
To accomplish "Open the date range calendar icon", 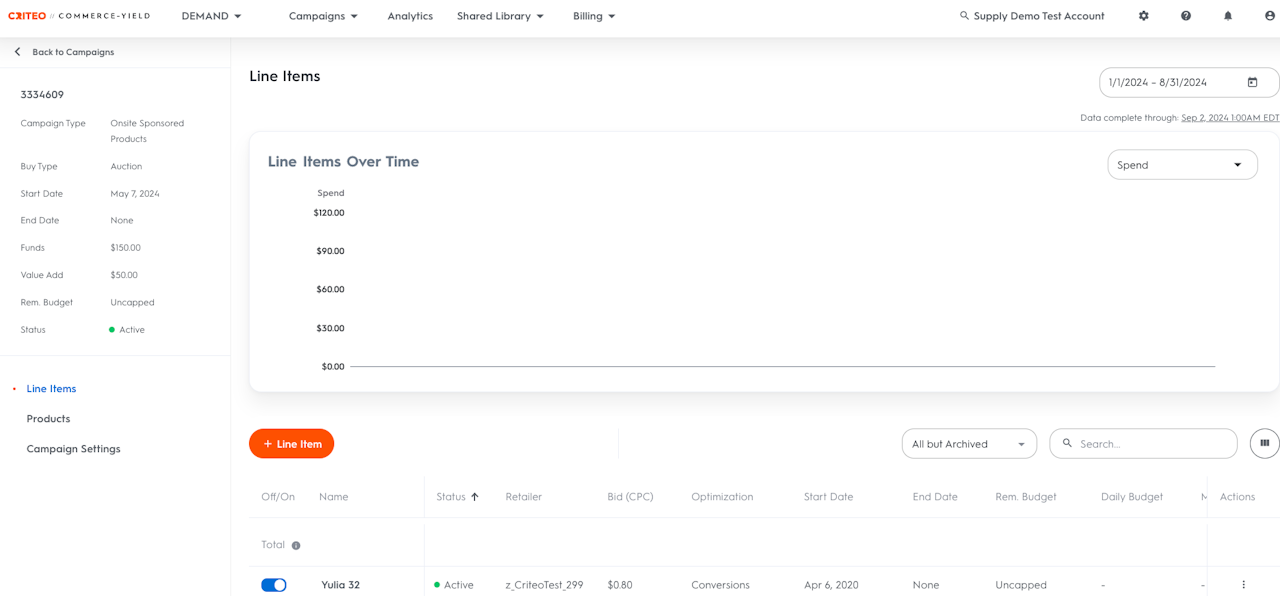I will 1252,82.
